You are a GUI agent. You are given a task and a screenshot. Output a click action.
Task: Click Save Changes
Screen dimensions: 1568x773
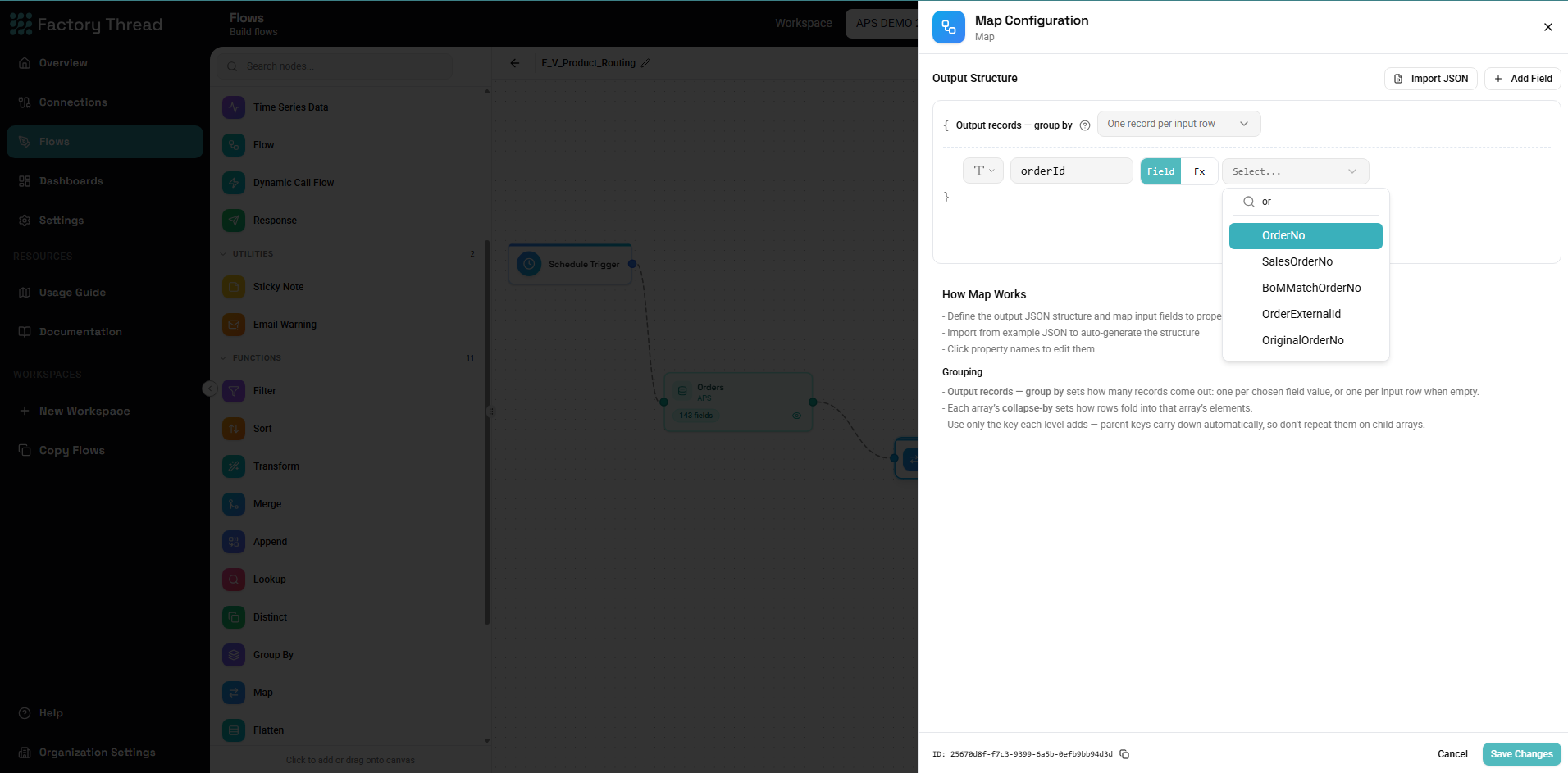tap(1521, 754)
